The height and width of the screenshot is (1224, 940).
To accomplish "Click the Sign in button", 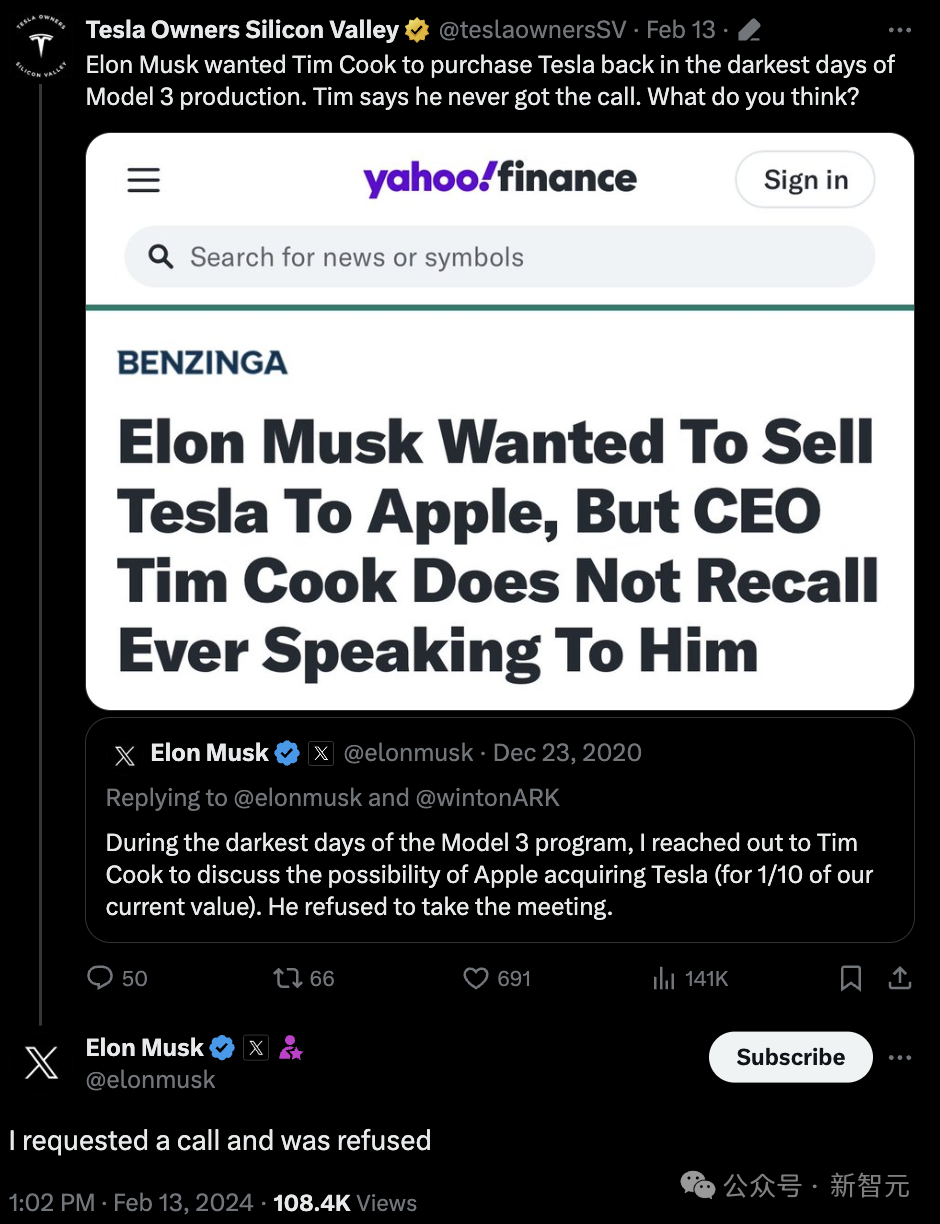I will click(805, 180).
